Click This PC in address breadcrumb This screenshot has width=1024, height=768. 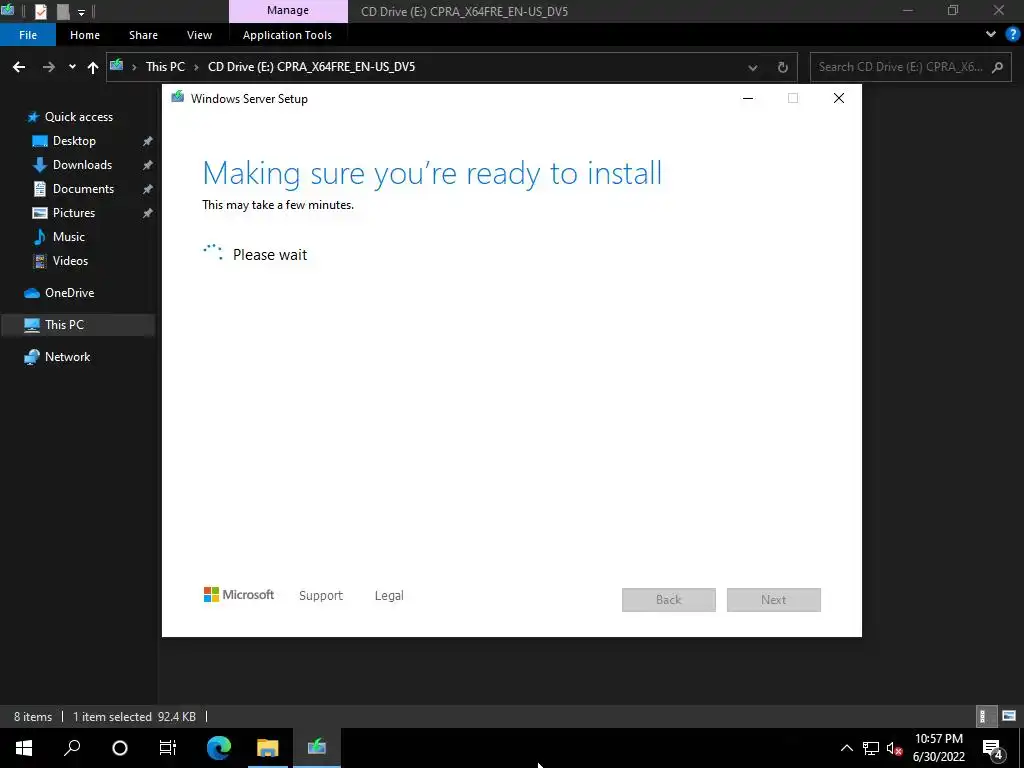[165, 67]
